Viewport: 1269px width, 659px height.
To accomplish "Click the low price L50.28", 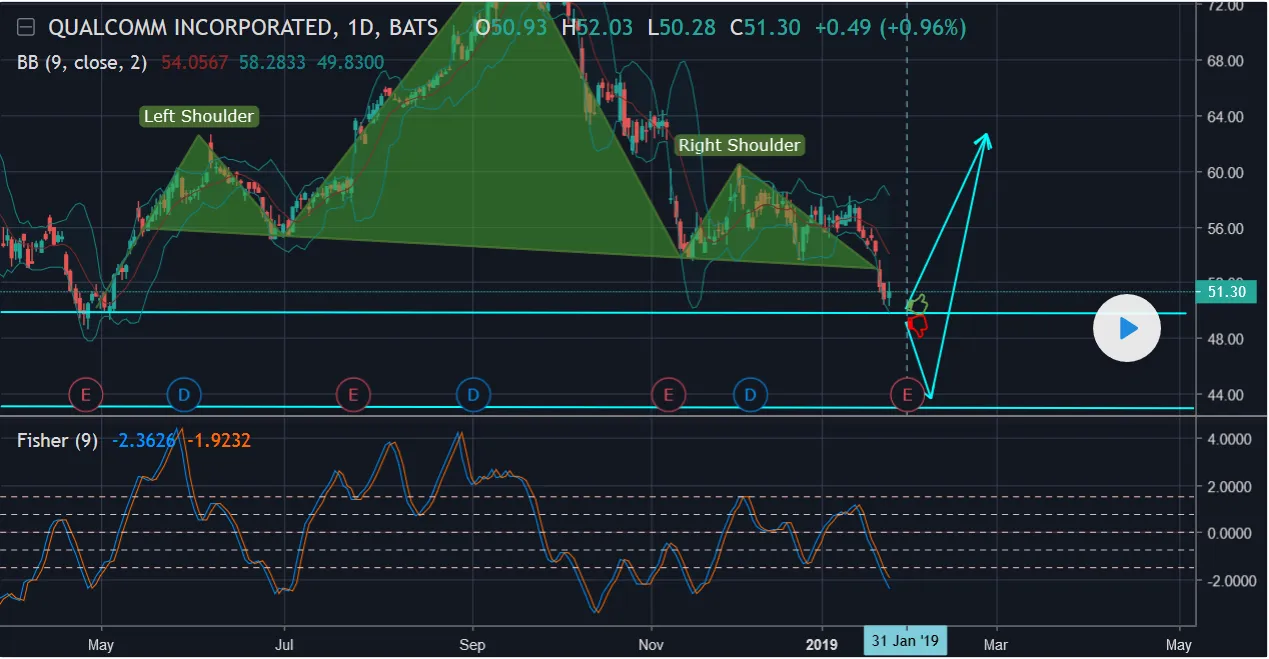I will tap(682, 28).
